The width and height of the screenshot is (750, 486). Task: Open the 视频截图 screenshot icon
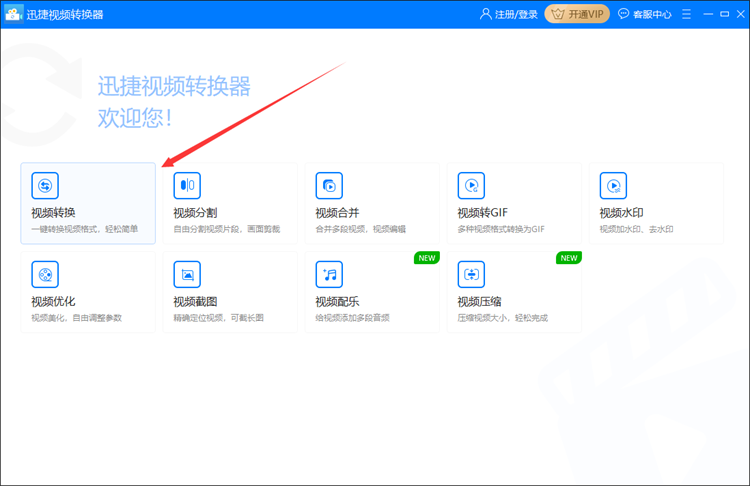coord(187,274)
